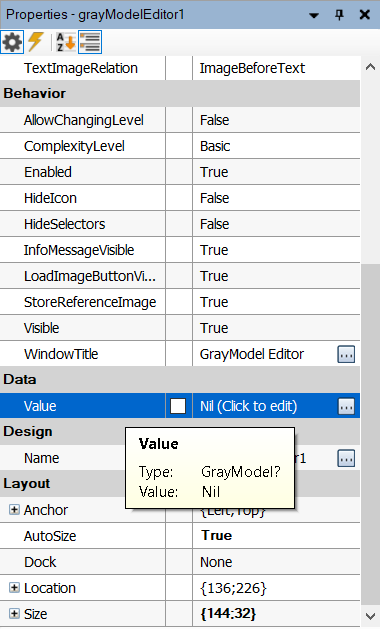Click the scroll-down arrow of scrollbar

click(370, 616)
